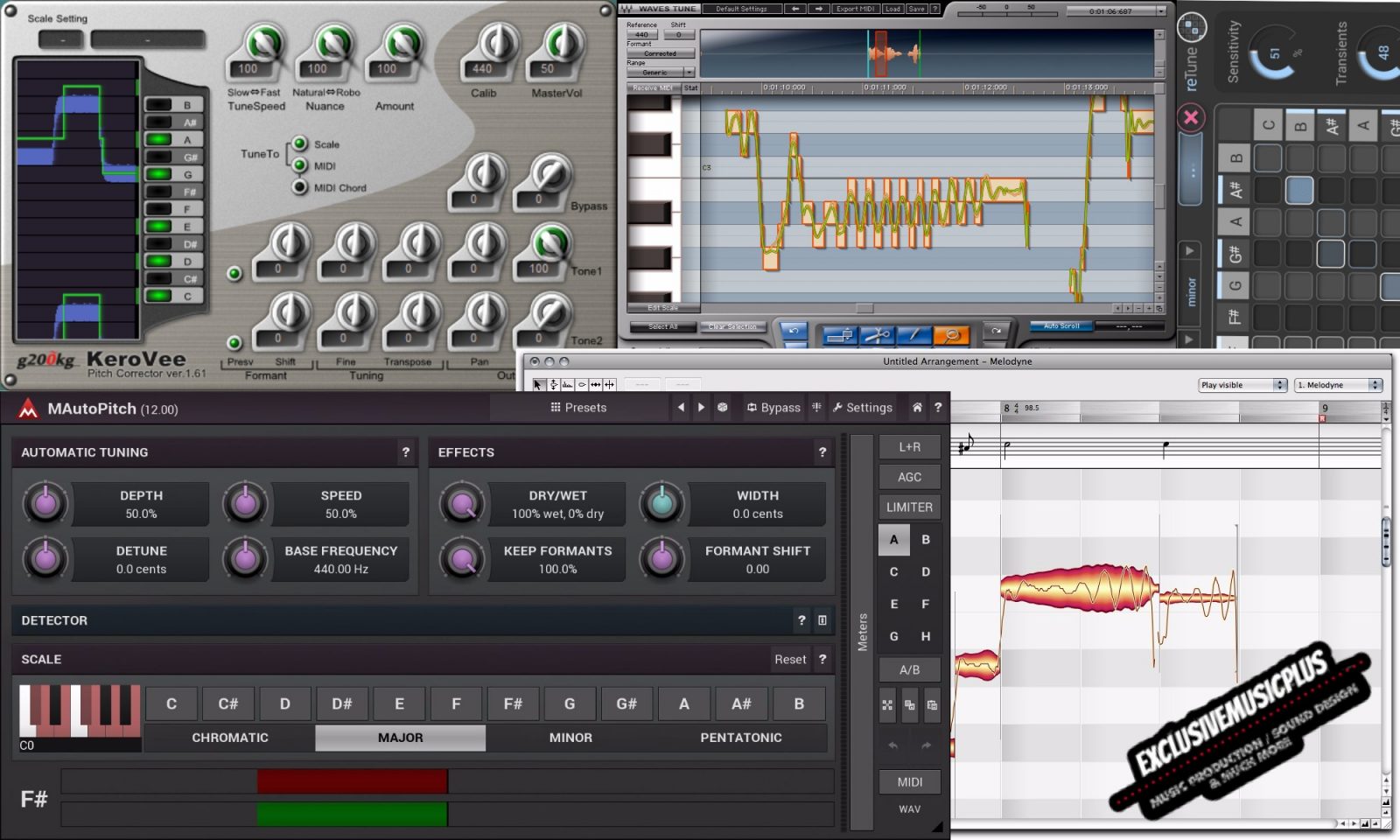1400x840 pixels.
Task: Go to next preset in MAutoPitch
Action: pyautogui.click(x=701, y=407)
